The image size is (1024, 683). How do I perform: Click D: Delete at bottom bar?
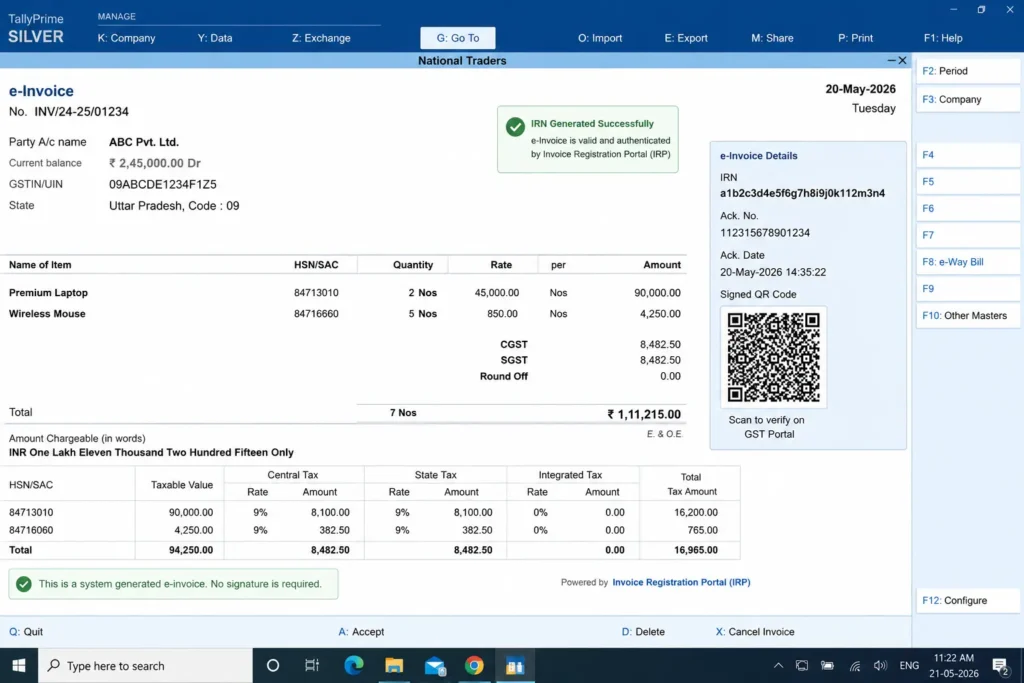(x=643, y=631)
